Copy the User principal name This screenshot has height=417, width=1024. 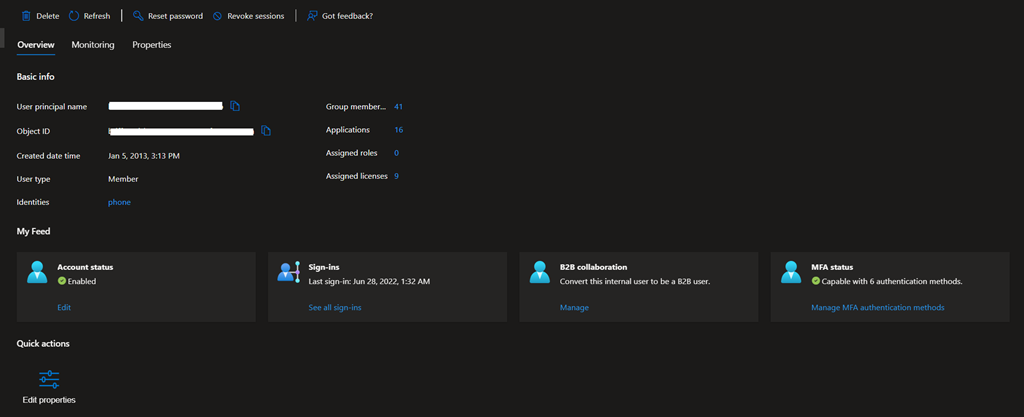[x=235, y=106]
